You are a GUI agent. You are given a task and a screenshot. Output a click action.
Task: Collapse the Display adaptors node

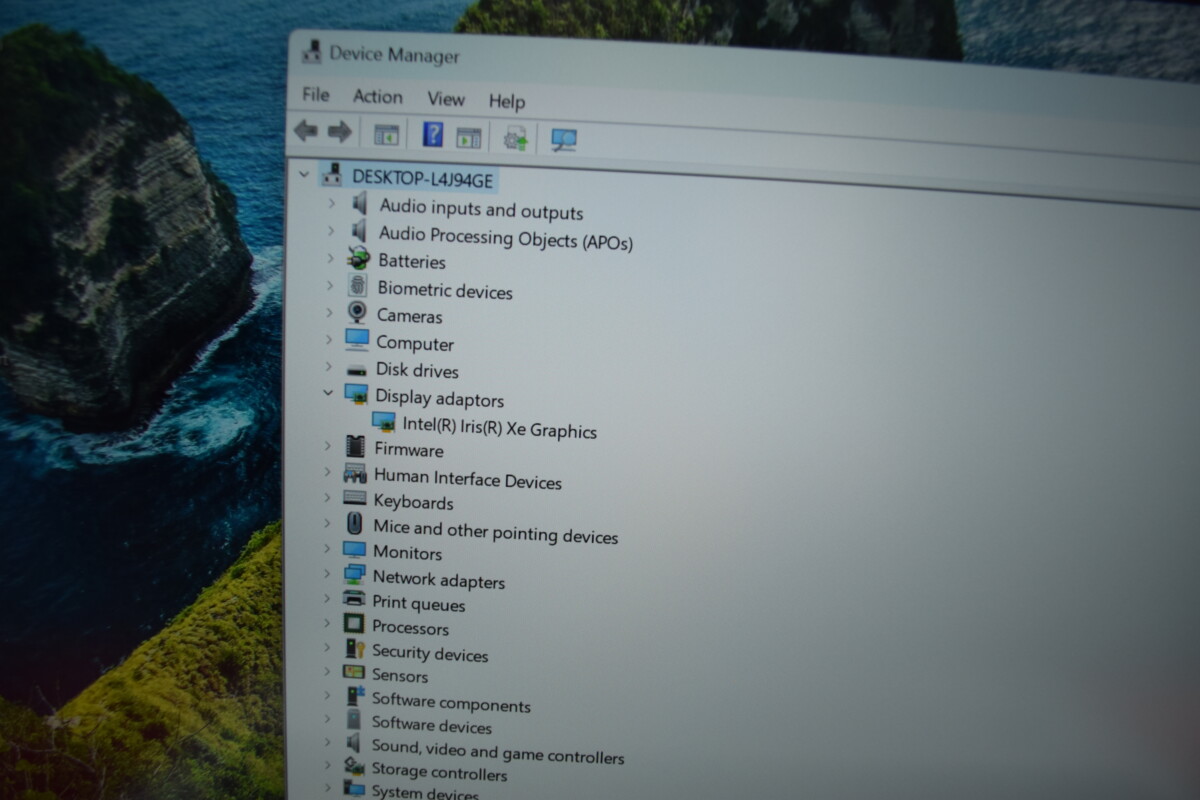[x=328, y=393]
